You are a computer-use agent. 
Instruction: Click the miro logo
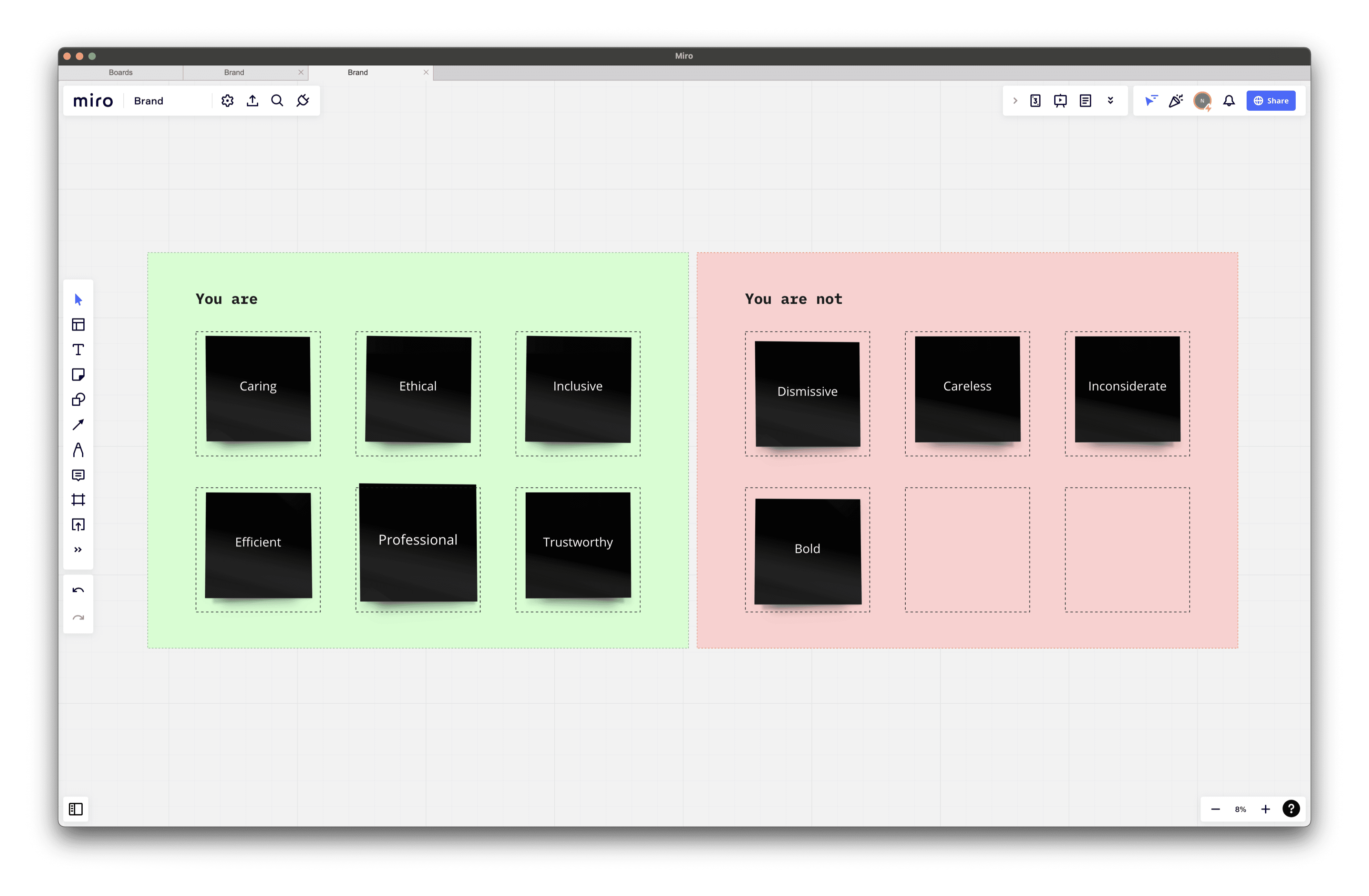[x=93, y=101]
